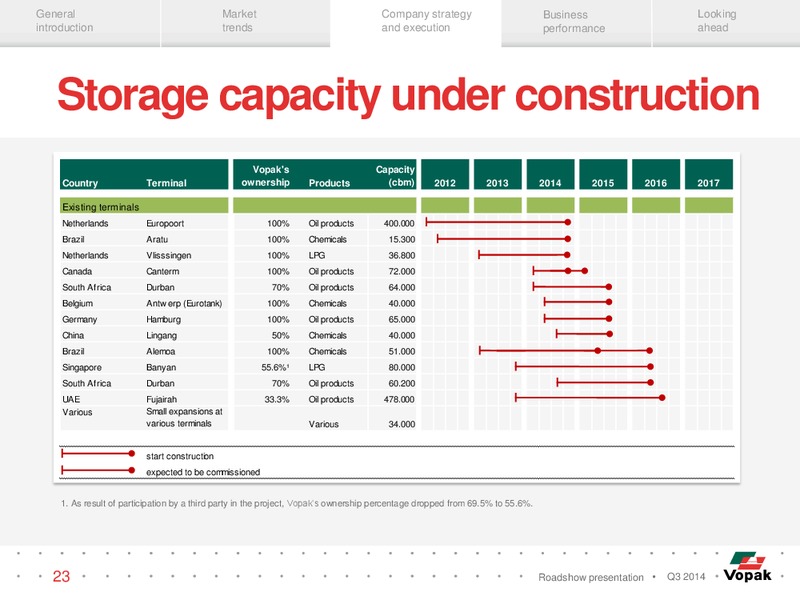This screenshot has height=600, width=800.
Task: Click the Alemoa terminal cell
Action: coord(160,352)
